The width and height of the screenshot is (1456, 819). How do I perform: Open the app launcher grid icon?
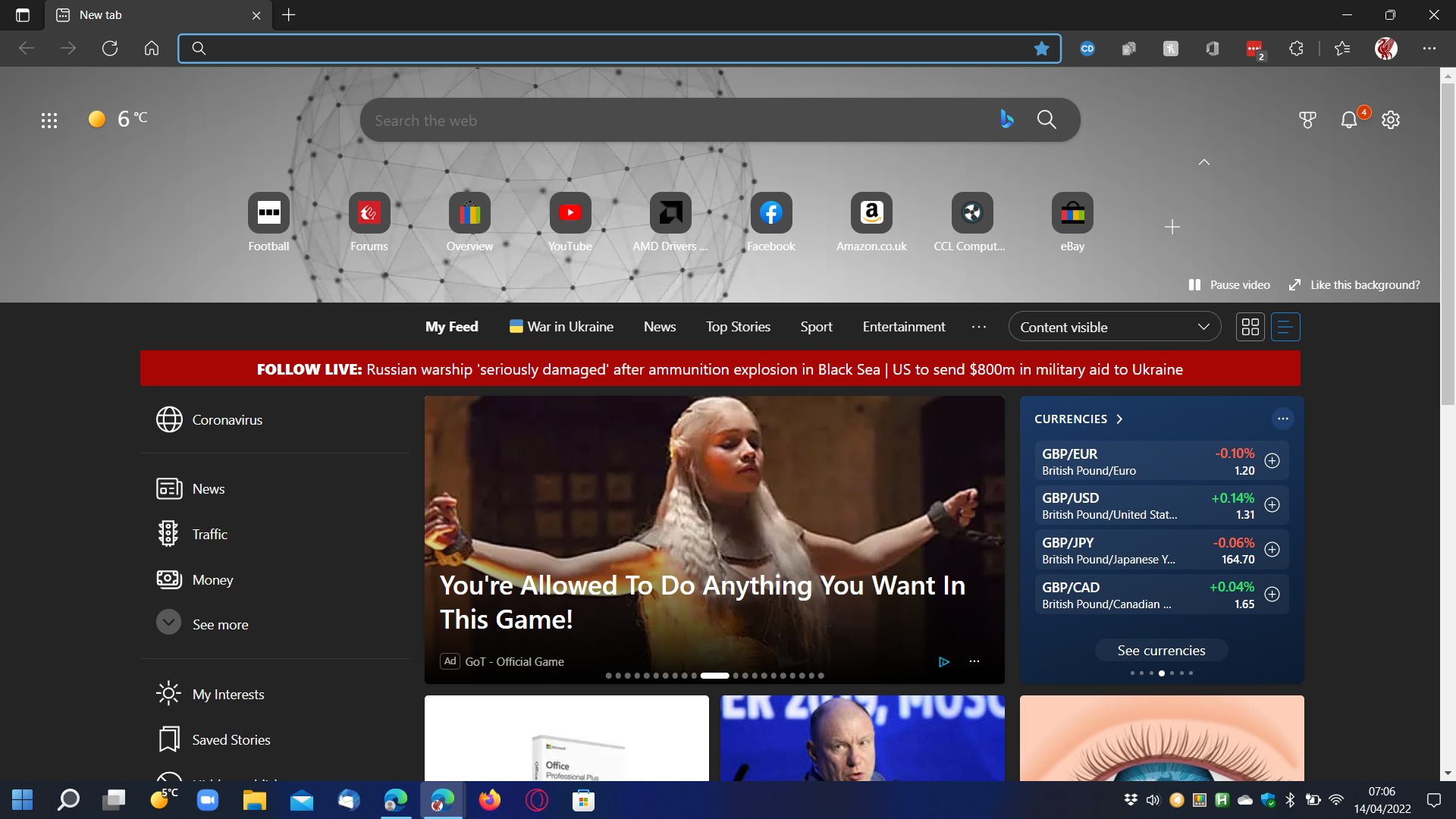(49, 120)
